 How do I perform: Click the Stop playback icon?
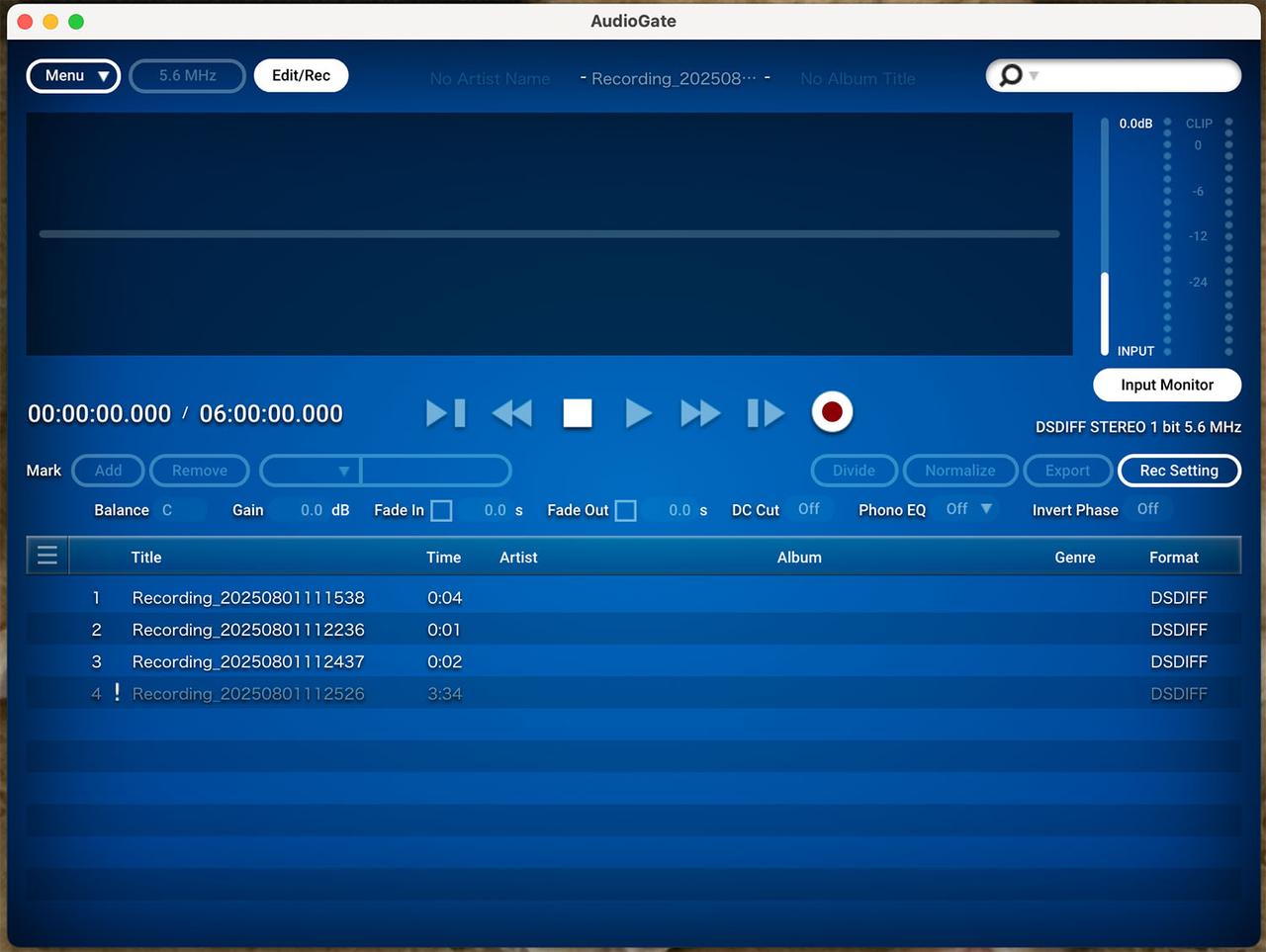(577, 413)
